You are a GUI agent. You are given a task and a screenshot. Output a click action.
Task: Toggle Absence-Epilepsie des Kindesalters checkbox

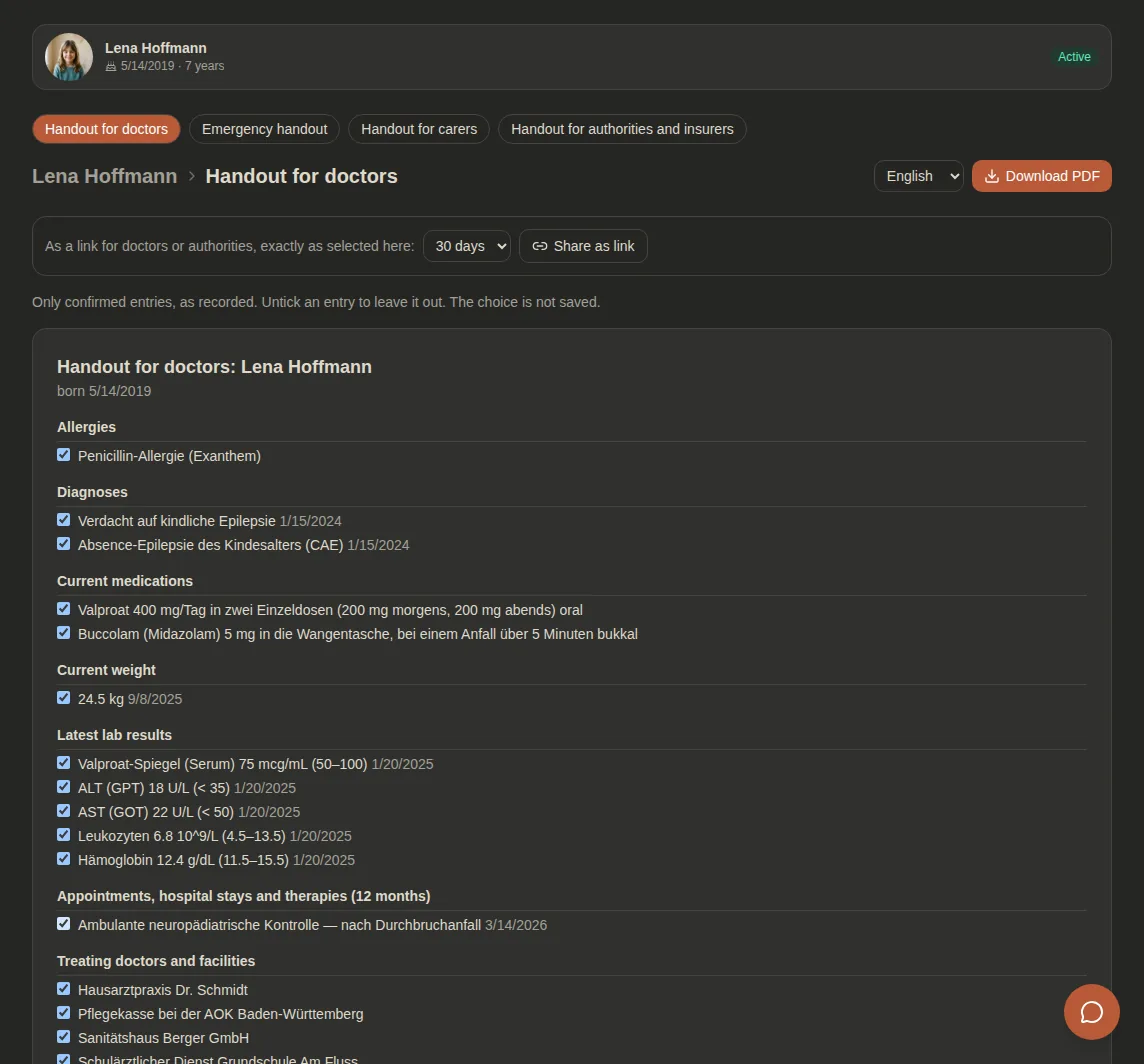63,544
